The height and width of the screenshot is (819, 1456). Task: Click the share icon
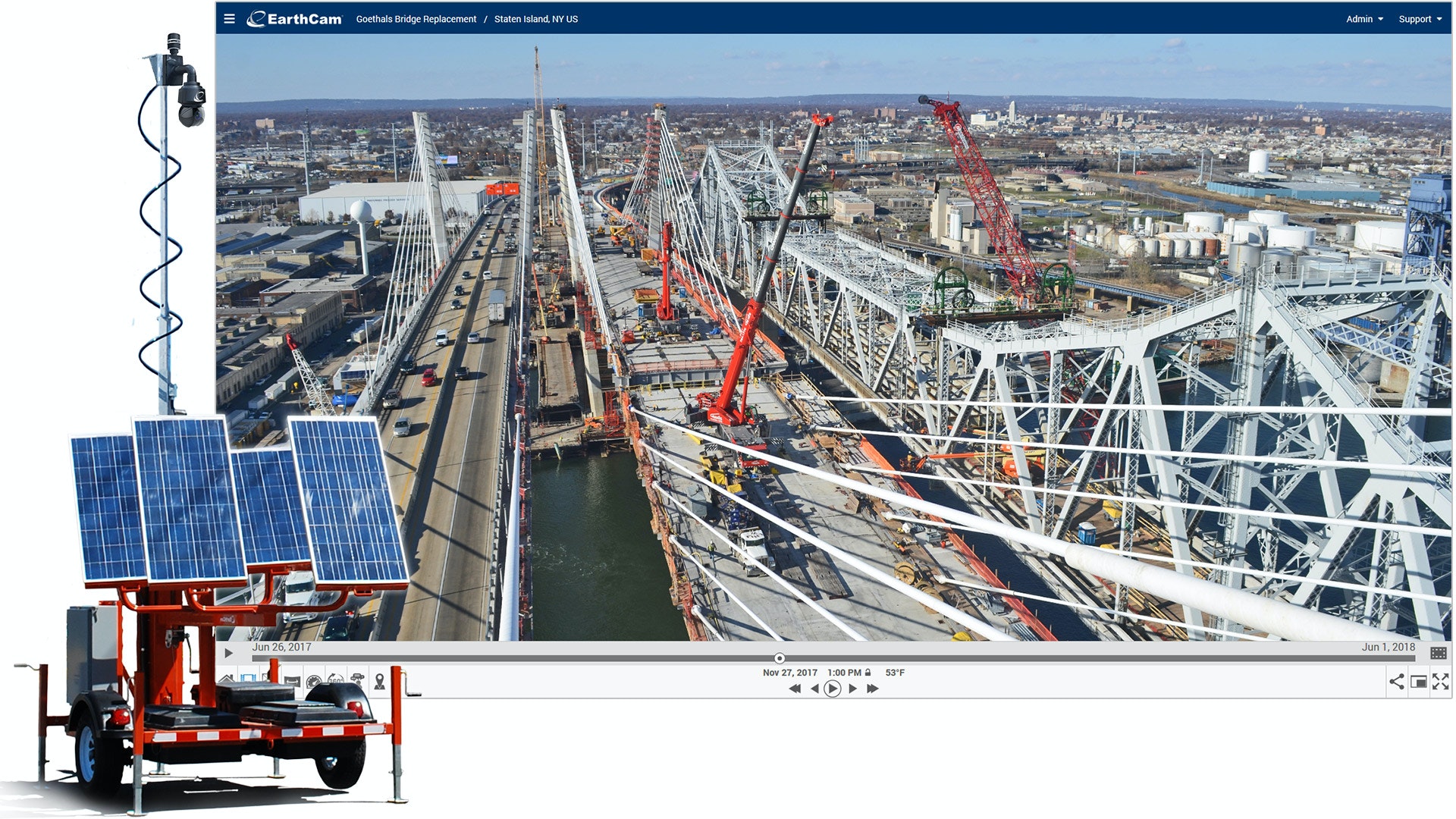click(1396, 681)
